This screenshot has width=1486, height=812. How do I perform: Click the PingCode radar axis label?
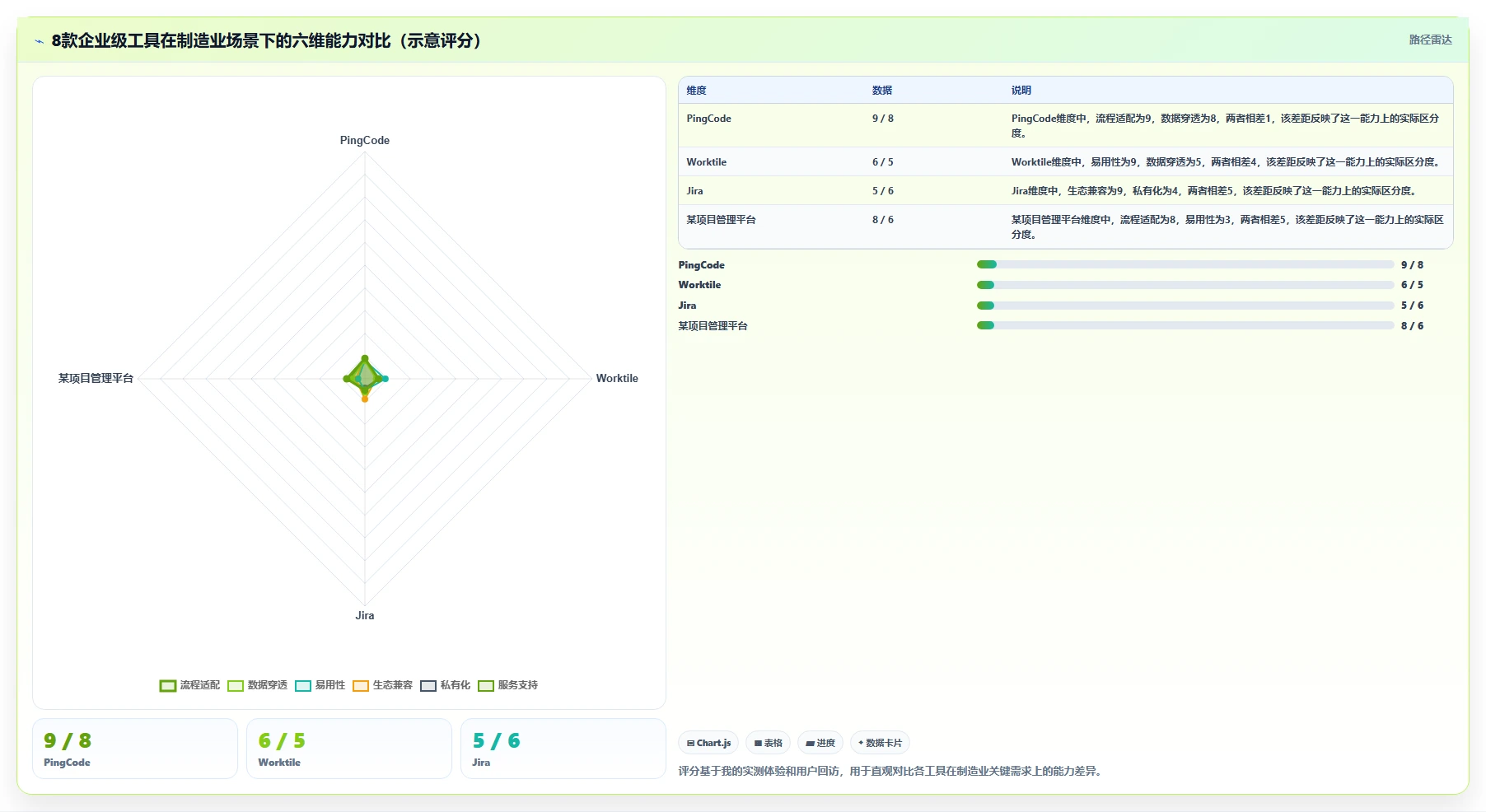coord(365,141)
